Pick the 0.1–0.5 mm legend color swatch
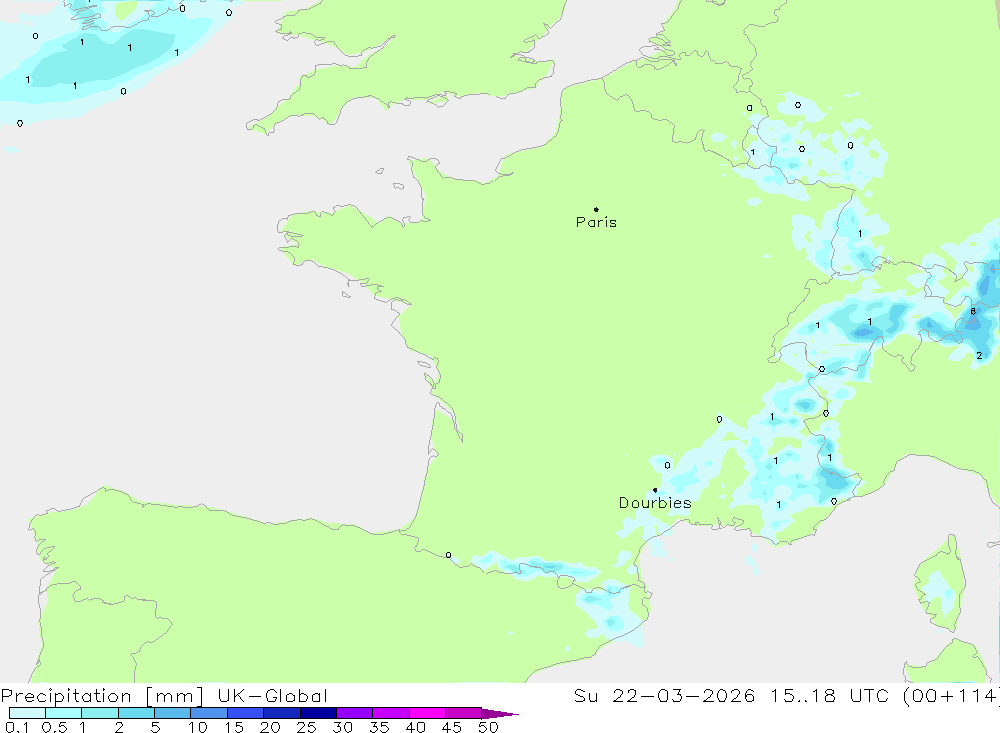 [27, 713]
